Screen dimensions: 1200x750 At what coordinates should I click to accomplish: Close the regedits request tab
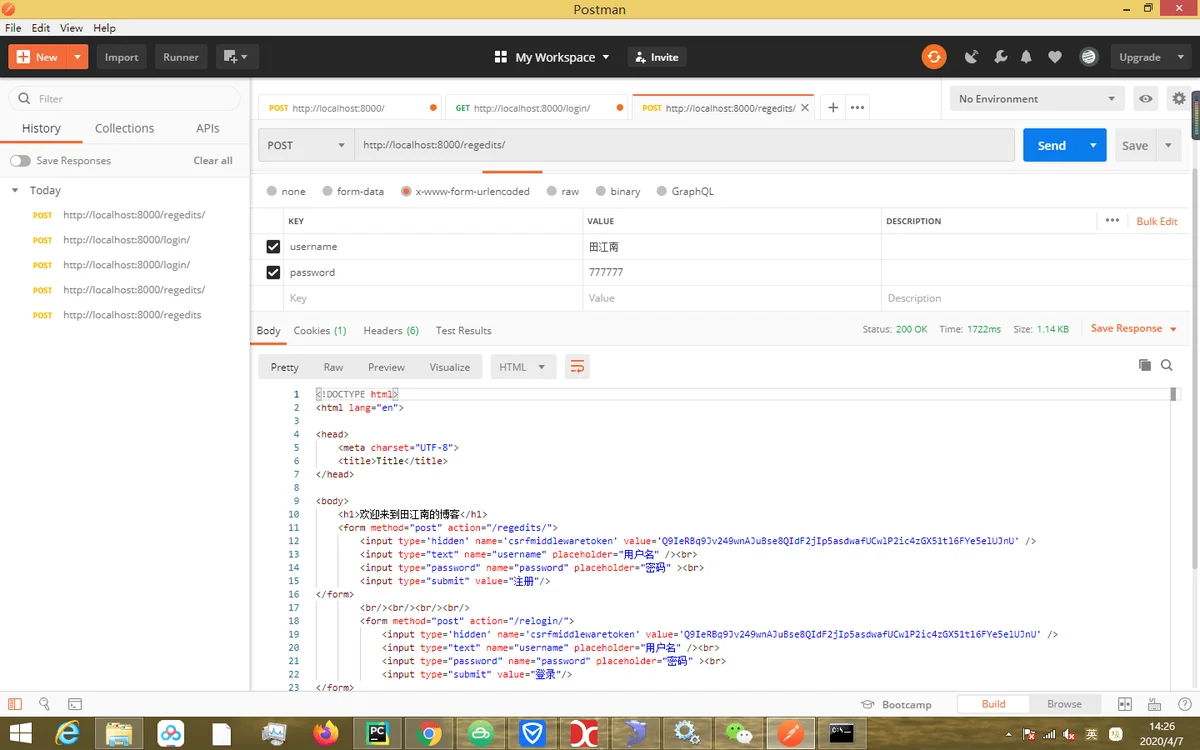coord(806,108)
